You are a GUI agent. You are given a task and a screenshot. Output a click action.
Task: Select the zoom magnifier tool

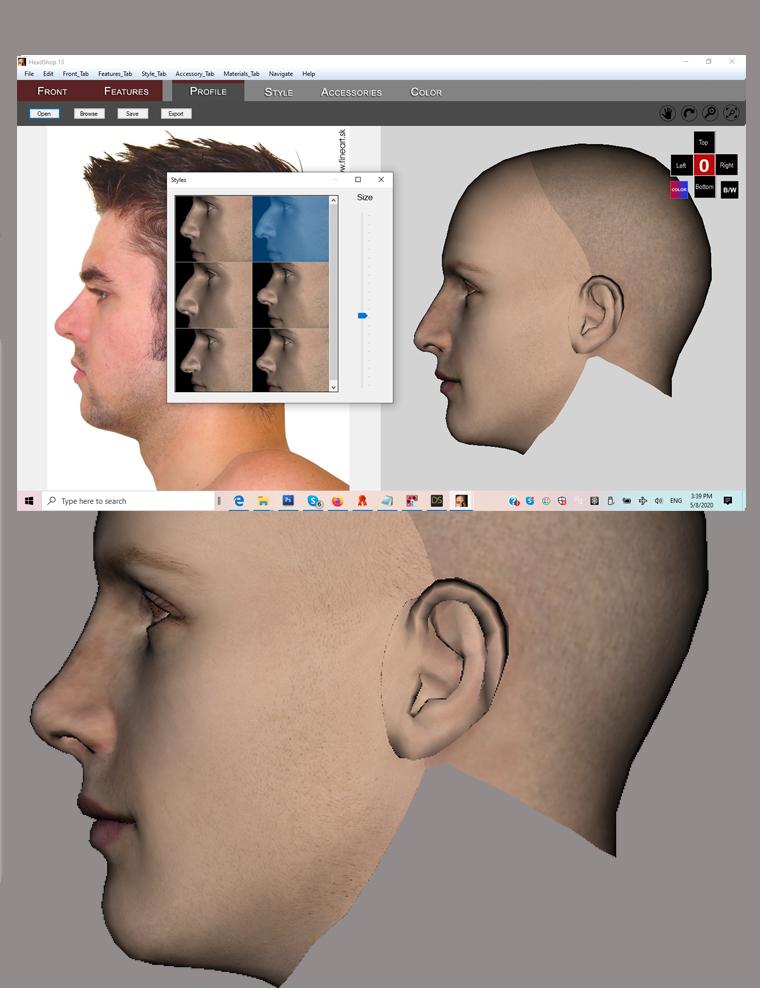[710, 113]
